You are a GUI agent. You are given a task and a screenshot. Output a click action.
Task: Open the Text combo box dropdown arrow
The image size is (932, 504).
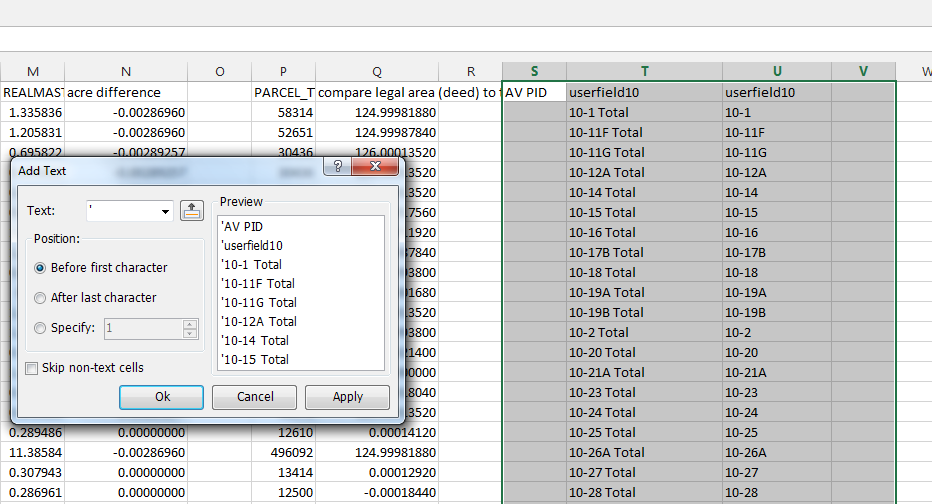(x=165, y=212)
